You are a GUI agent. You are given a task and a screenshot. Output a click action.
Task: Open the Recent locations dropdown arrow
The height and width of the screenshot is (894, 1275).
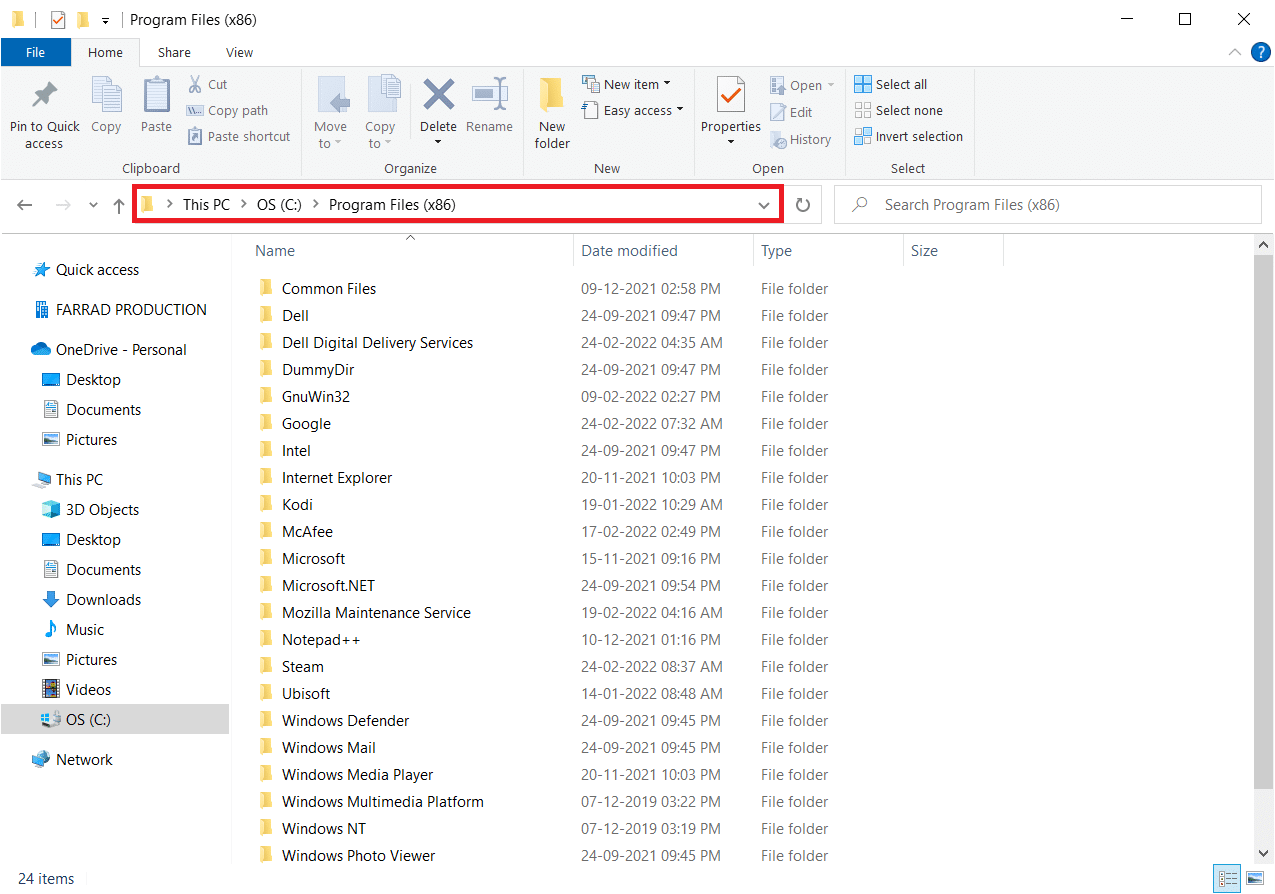pyautogui.click(x=93, y=205)
